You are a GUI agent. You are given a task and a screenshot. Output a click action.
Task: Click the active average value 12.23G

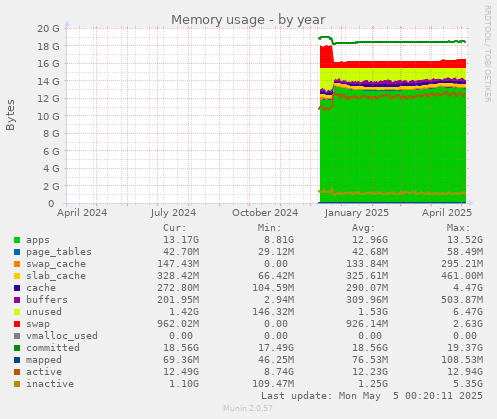(370, 372)
